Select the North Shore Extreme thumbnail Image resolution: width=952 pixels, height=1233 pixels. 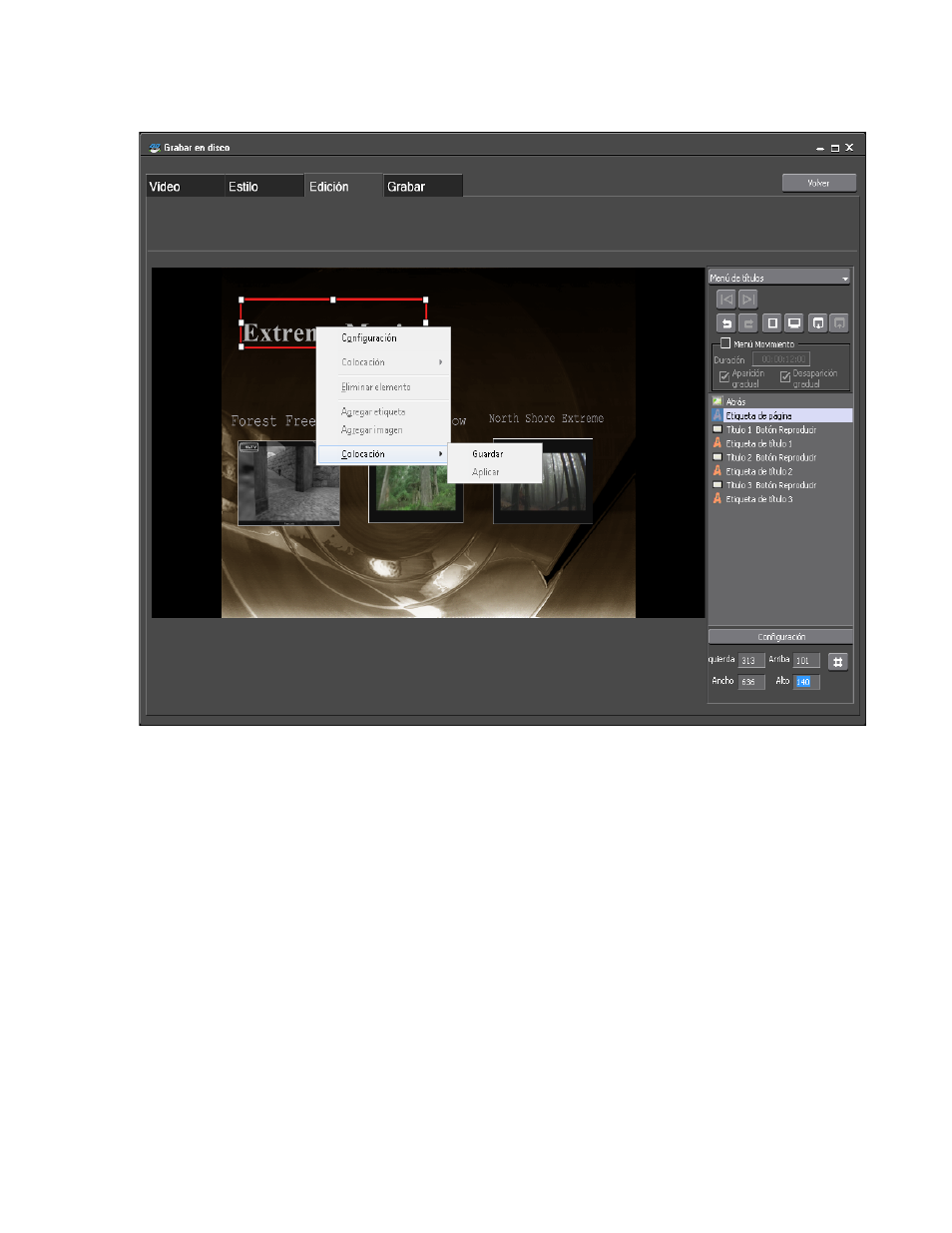(543, 481)
